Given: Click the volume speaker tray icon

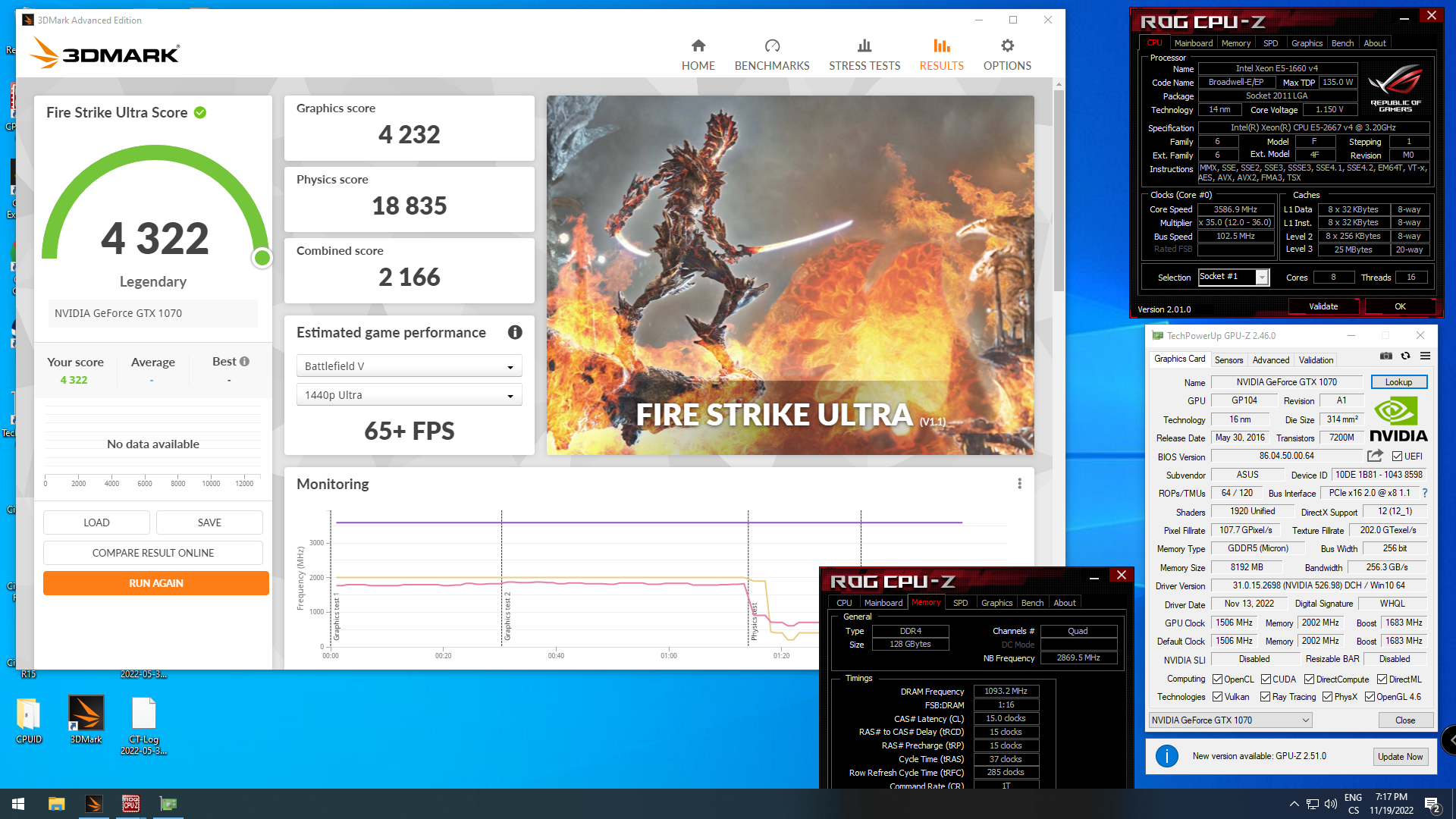Looking at the screenshot, I should click(1330, 804).
